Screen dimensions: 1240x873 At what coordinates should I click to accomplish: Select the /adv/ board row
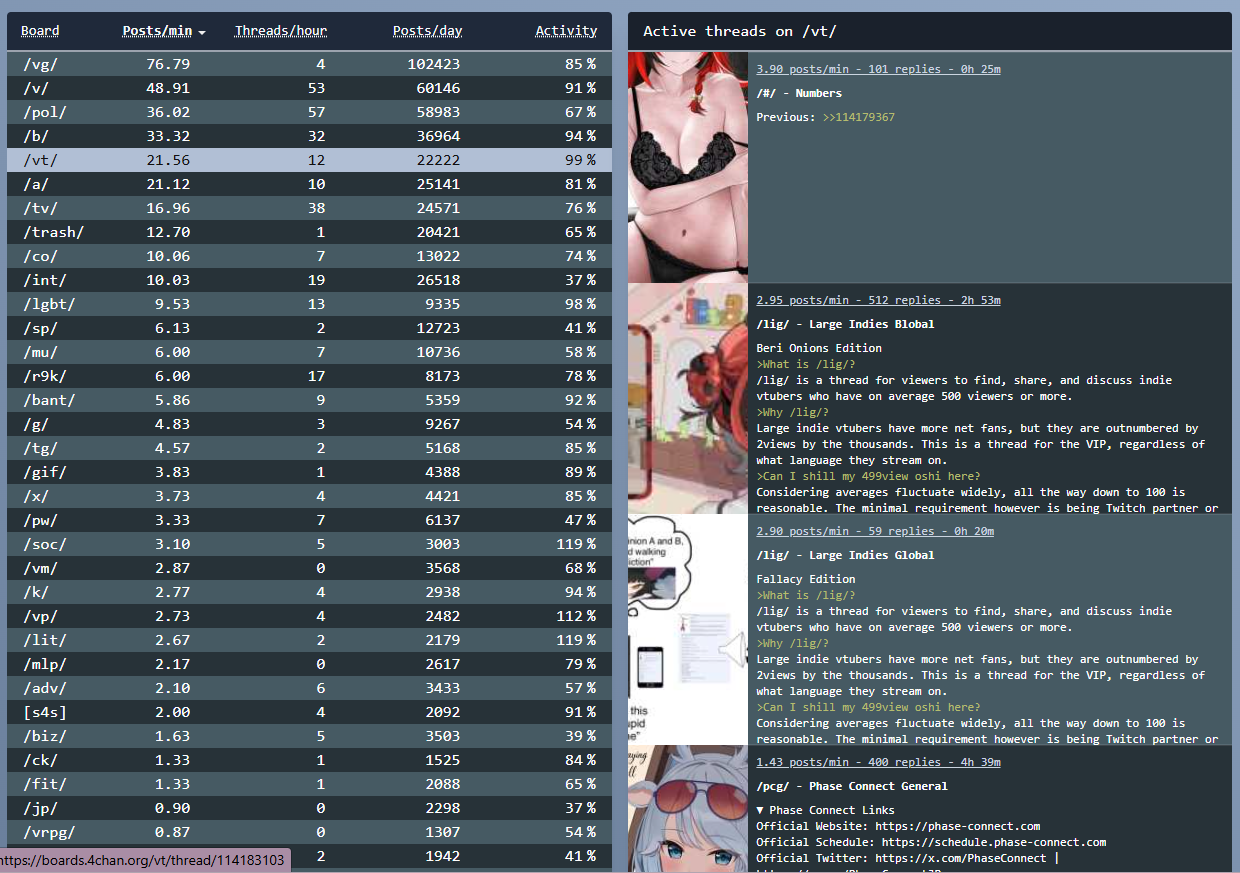[309, 688]
